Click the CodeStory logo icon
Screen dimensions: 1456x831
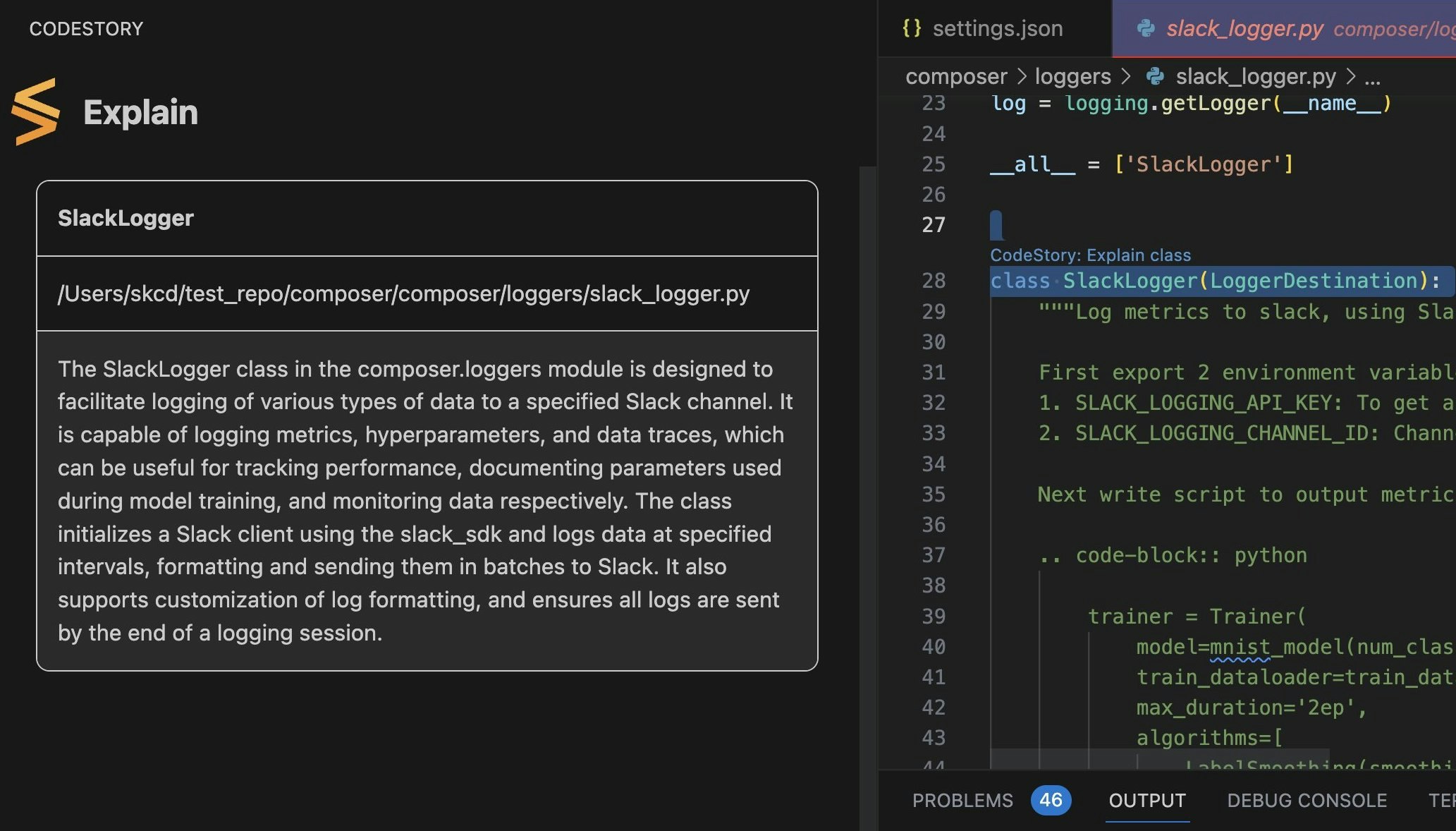(x=35, y=111)
